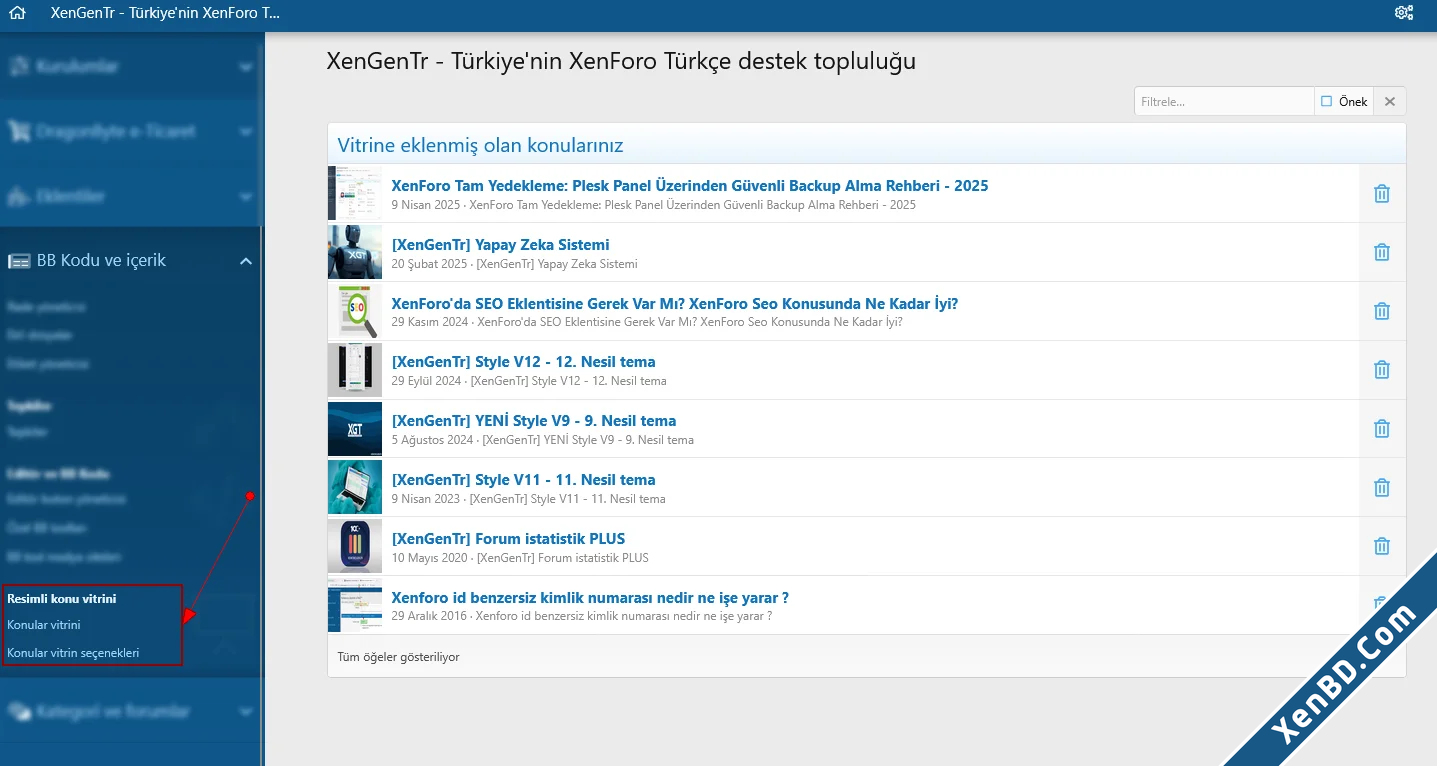Viewport: 1437px width, 766px height.
Task: Click the sidebar vertical scrollbar
Action: pos(262,400)
